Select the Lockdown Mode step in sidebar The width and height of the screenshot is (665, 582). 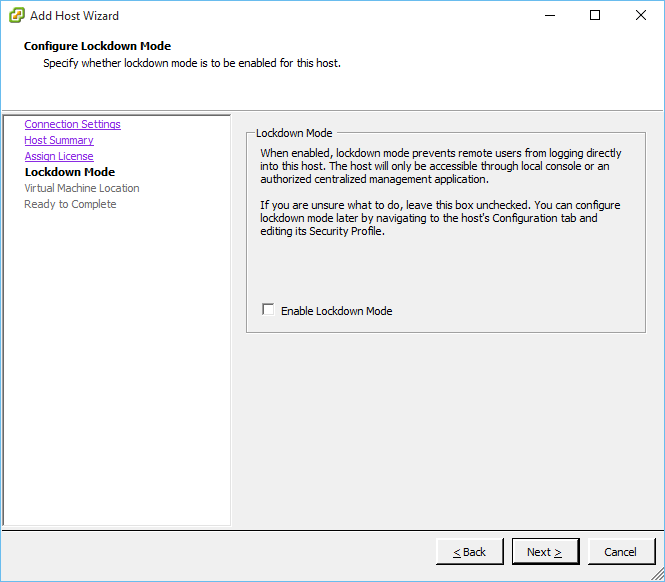70,172
